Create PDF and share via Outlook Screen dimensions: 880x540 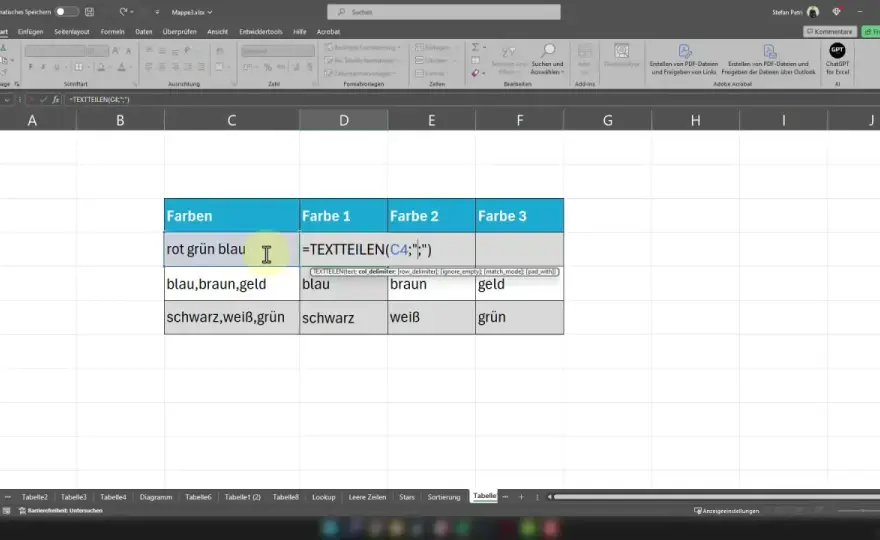click(x=768, y=60)
